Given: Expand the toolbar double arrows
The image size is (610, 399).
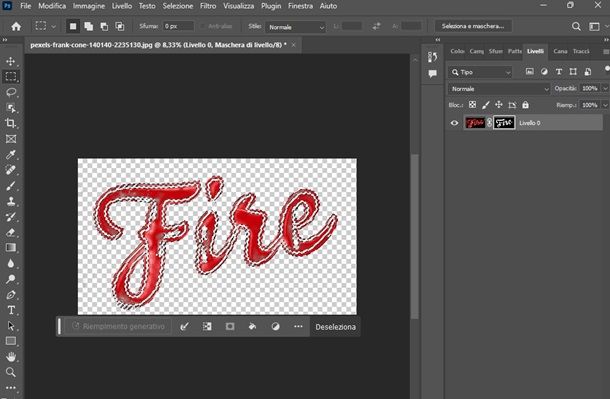Looking at the screenshot, I should [x=5, y=40].
